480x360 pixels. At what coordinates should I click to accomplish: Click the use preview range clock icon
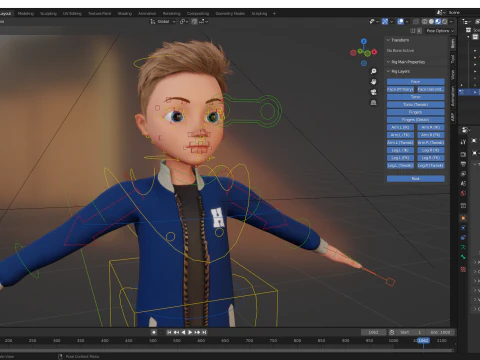[x=392, y=332]
